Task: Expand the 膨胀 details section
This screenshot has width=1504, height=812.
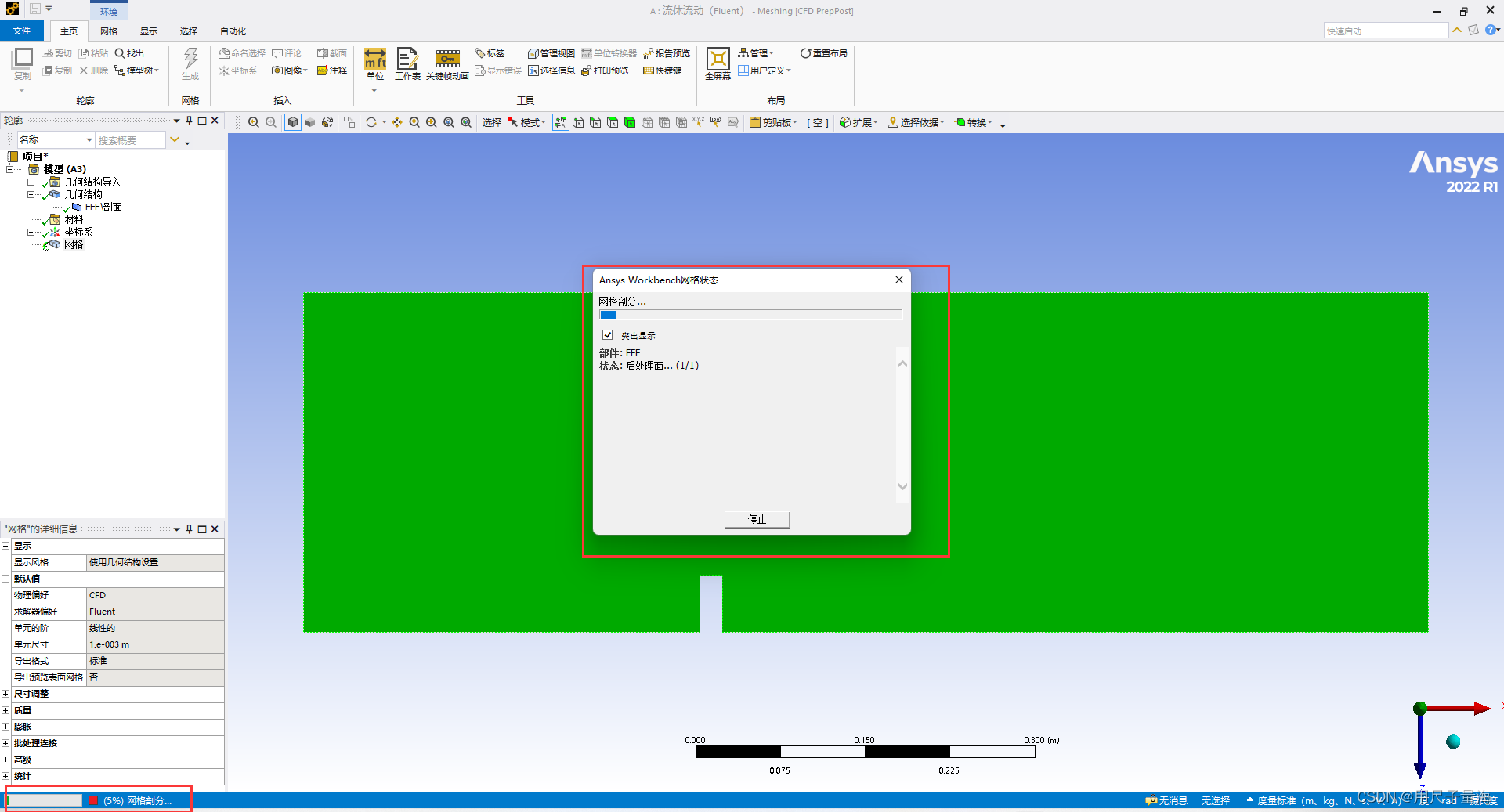Action: pyautogui.click(x=5, y=727)
